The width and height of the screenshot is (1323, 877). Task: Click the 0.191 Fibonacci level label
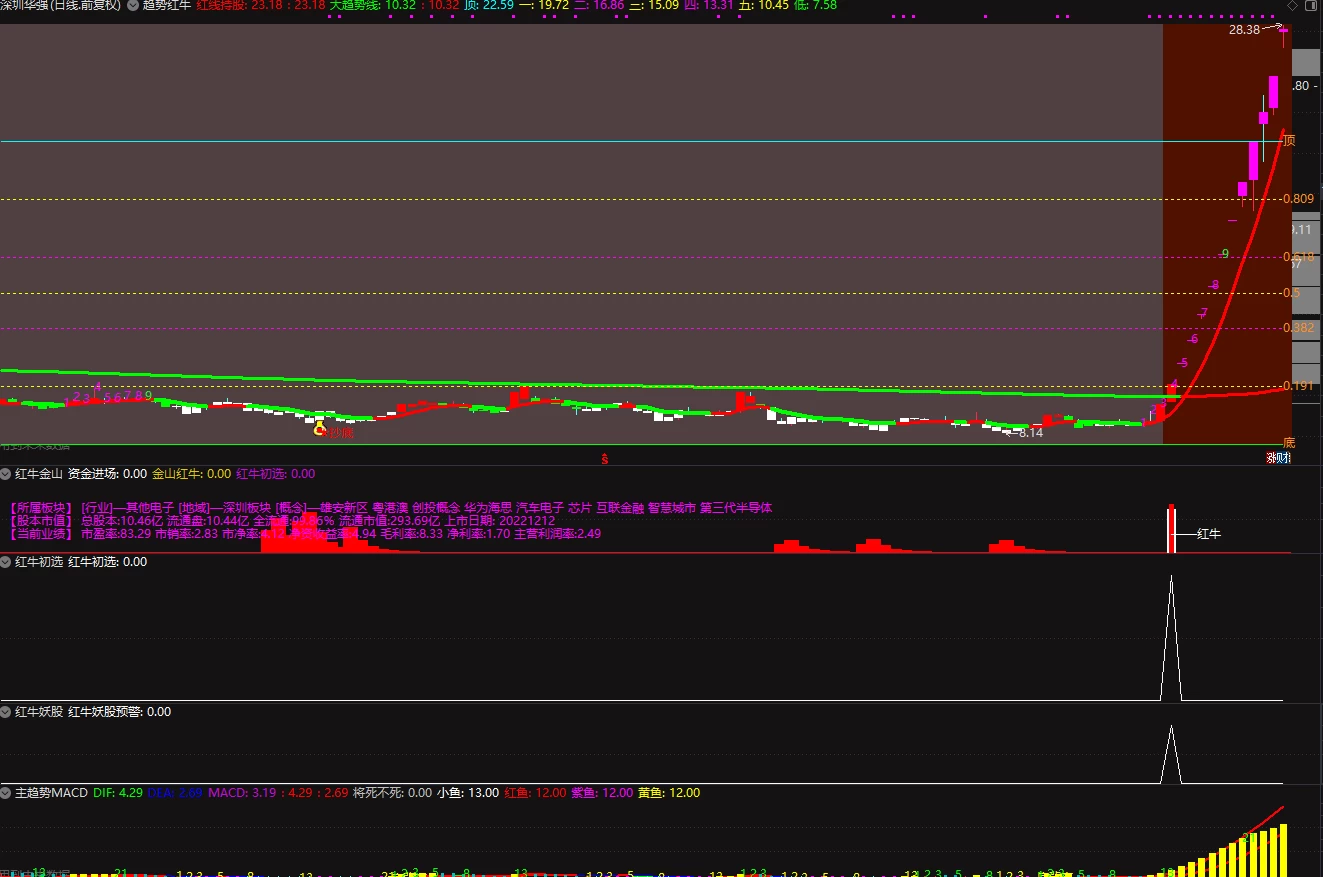[1299, 386]
